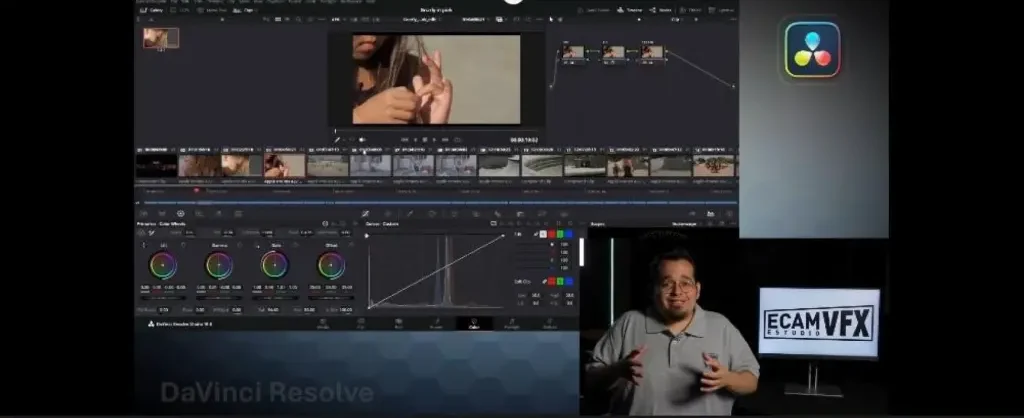Reset the Lift color wheel
This screenshot has width=1024, height=418.
coord(184,245)
